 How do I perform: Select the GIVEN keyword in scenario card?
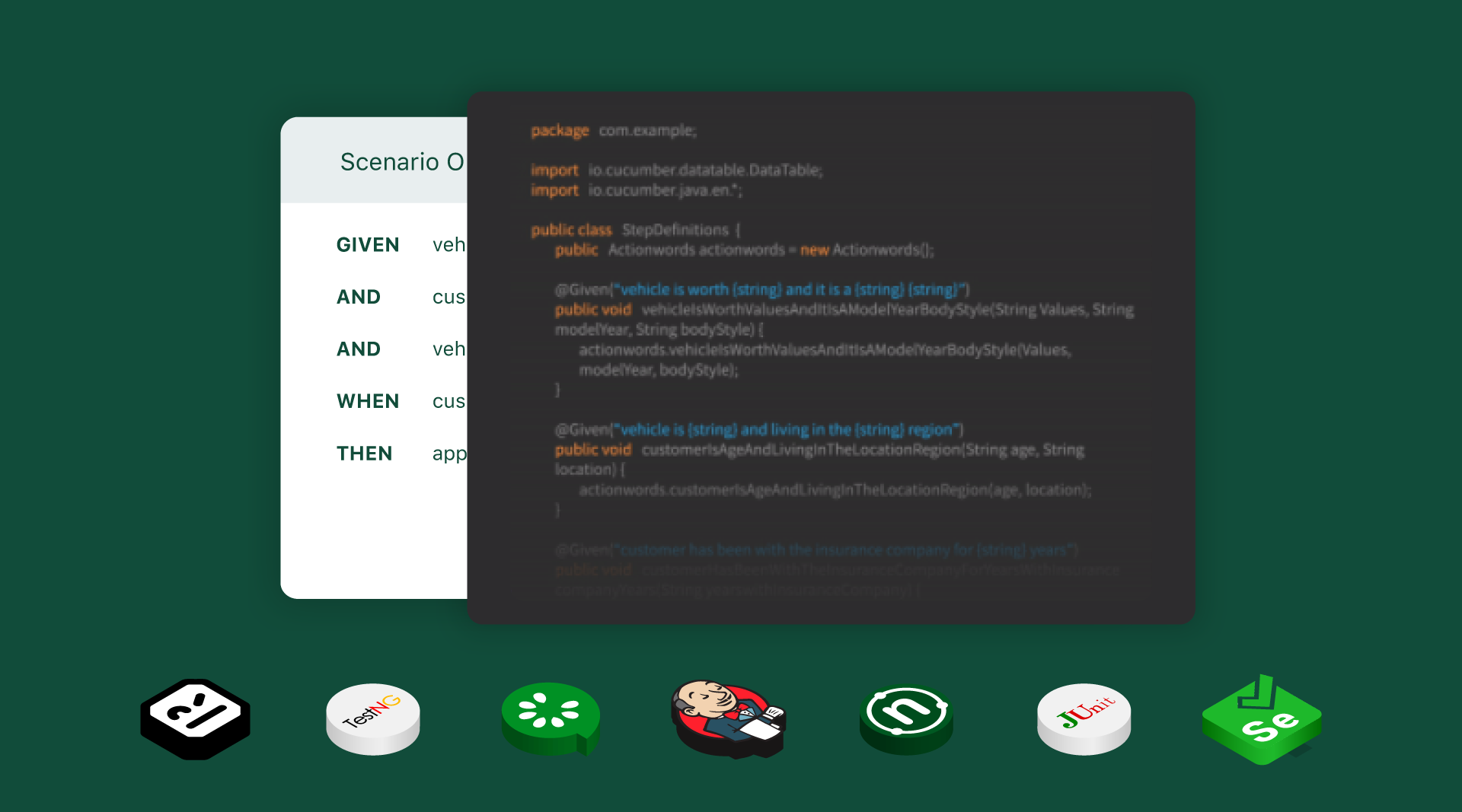(368, 245)
